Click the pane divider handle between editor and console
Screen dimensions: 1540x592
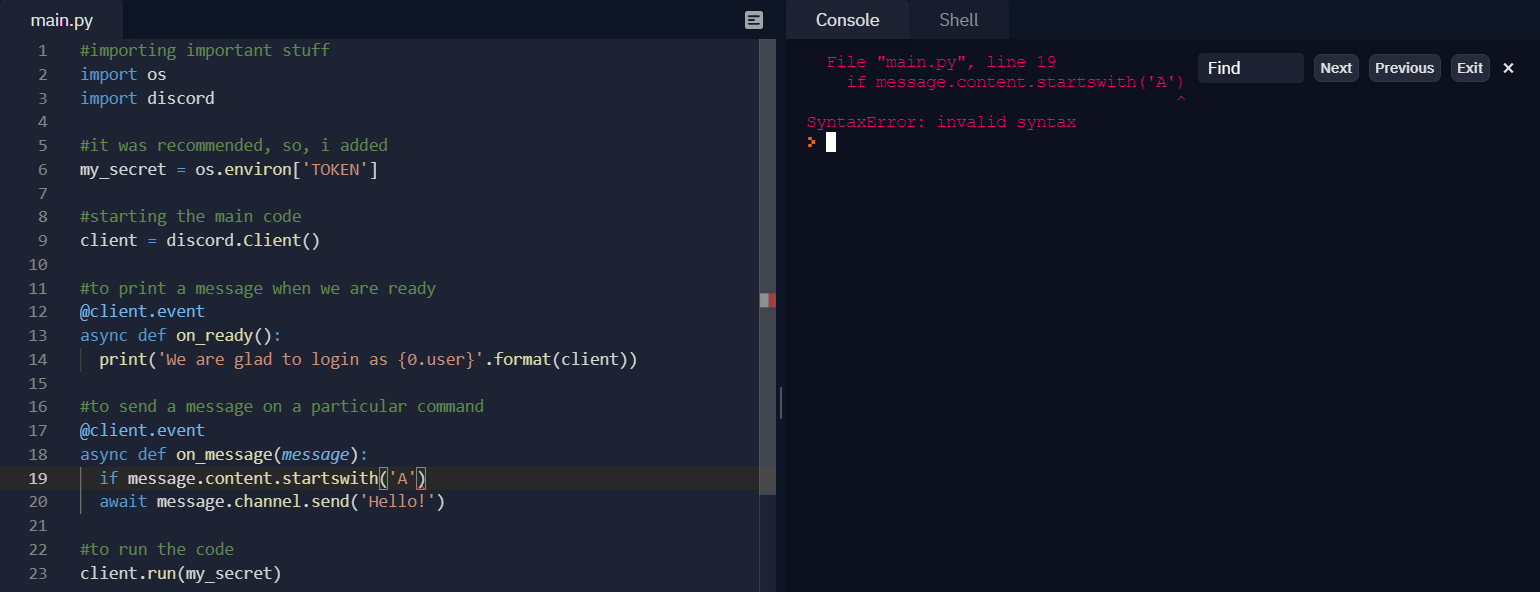tap(781, 403)
